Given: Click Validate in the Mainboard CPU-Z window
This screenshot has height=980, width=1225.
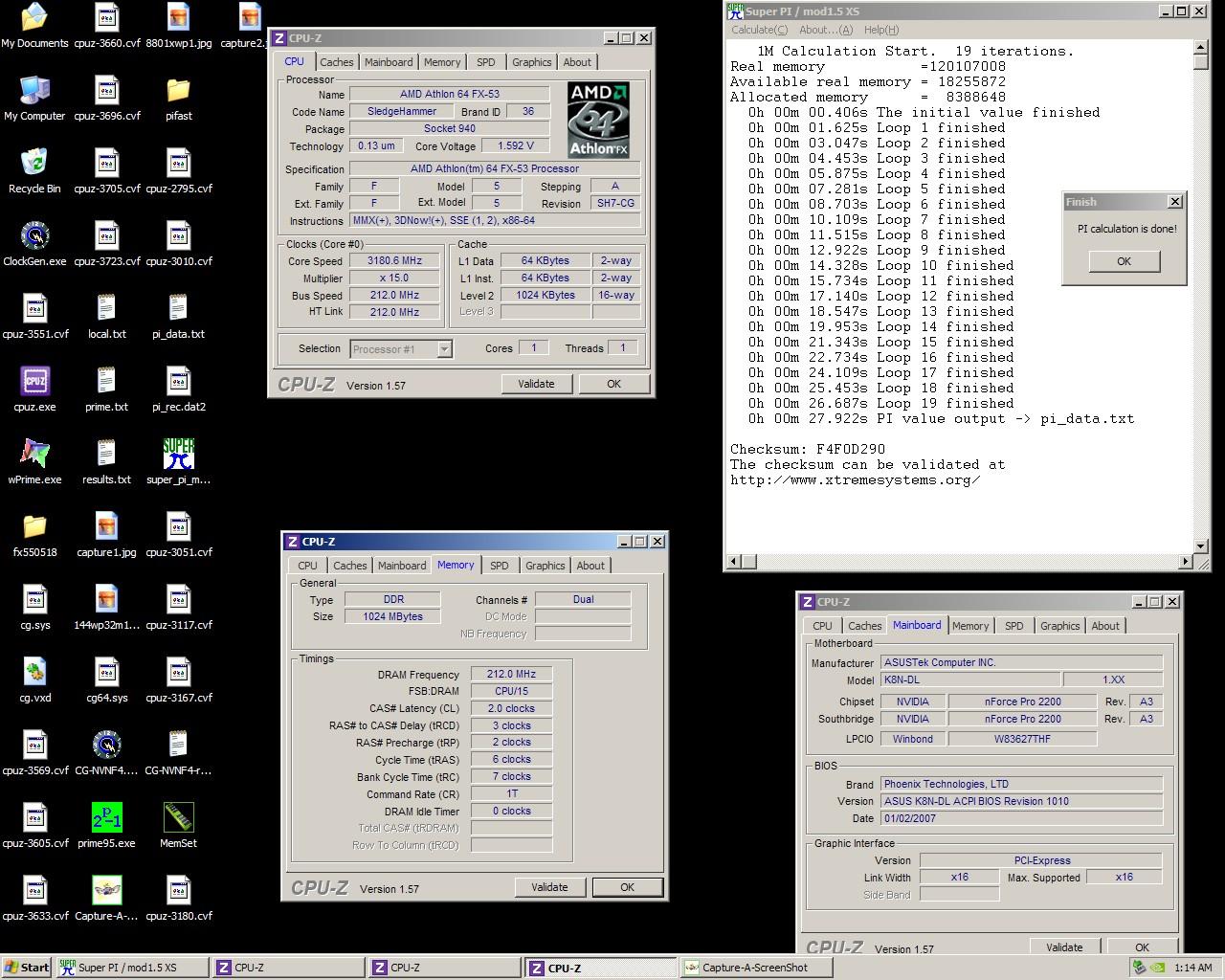Looking at the screenshot, I should point(1064,947).
